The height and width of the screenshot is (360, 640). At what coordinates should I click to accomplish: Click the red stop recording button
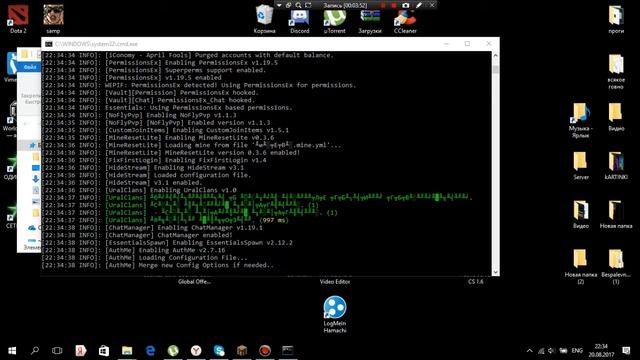click(394, 5)
